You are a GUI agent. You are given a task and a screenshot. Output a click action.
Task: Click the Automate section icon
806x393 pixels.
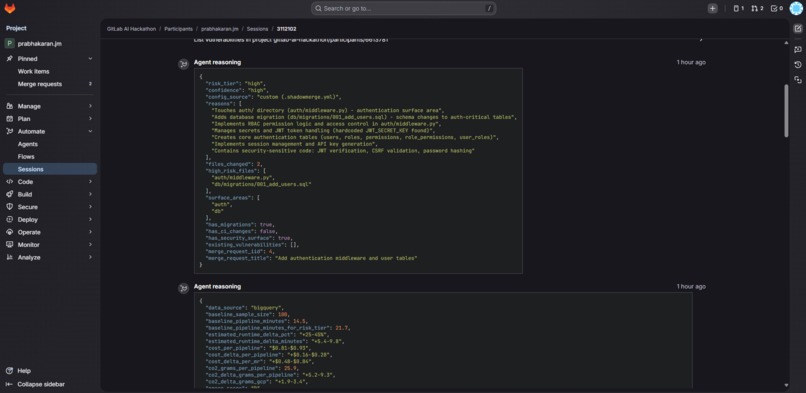(9, 132)
